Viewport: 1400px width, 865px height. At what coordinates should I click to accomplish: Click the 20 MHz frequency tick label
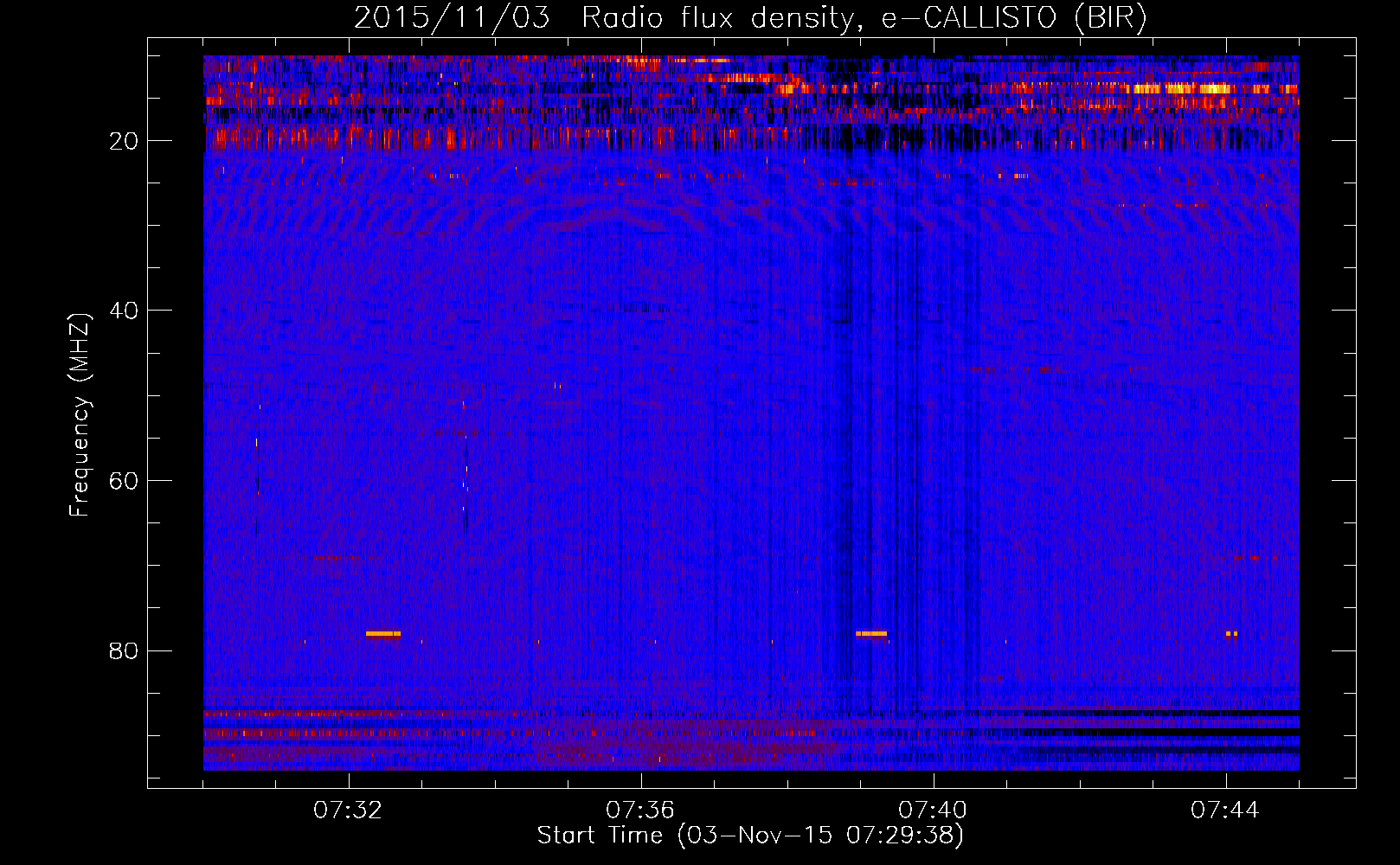click(125, 141)
